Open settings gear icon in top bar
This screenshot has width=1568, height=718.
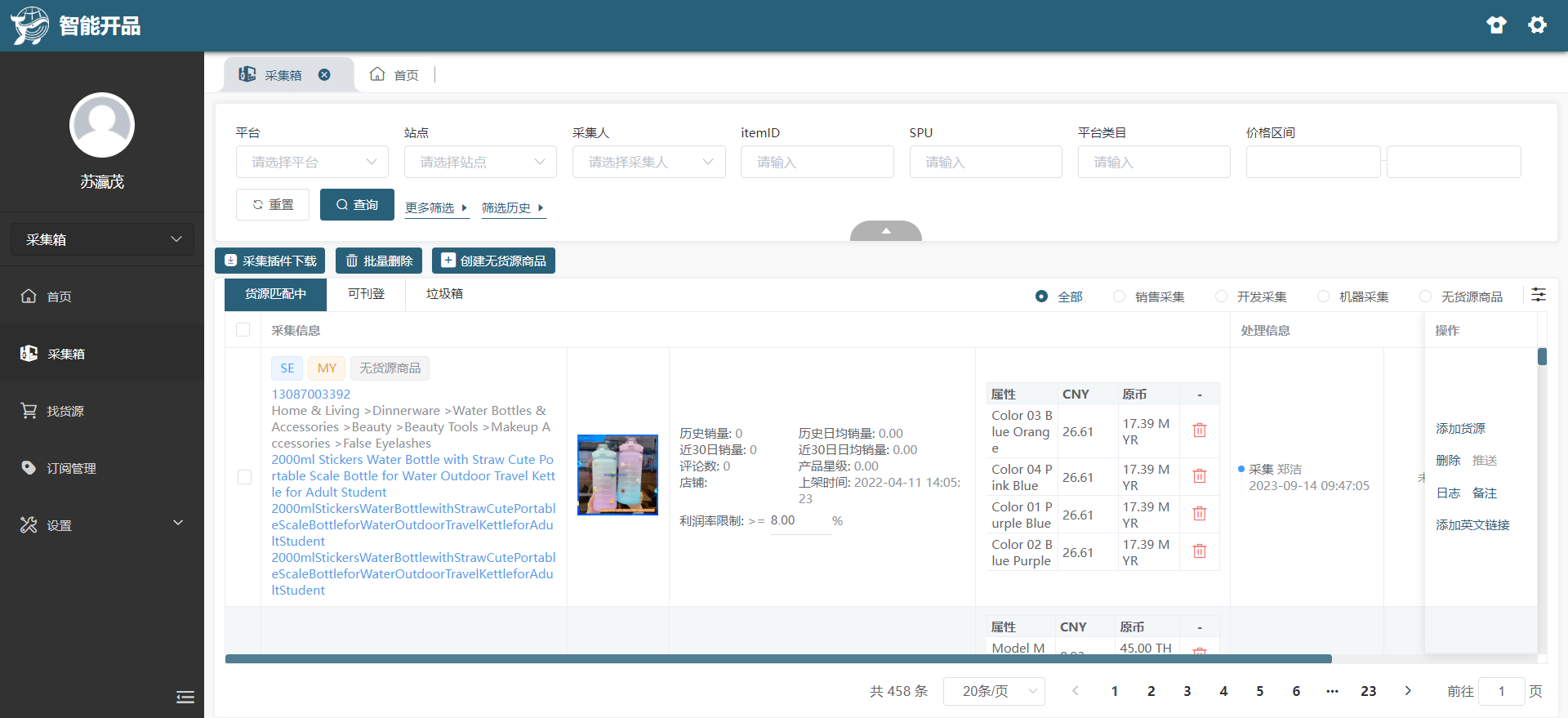(1537, 25)
